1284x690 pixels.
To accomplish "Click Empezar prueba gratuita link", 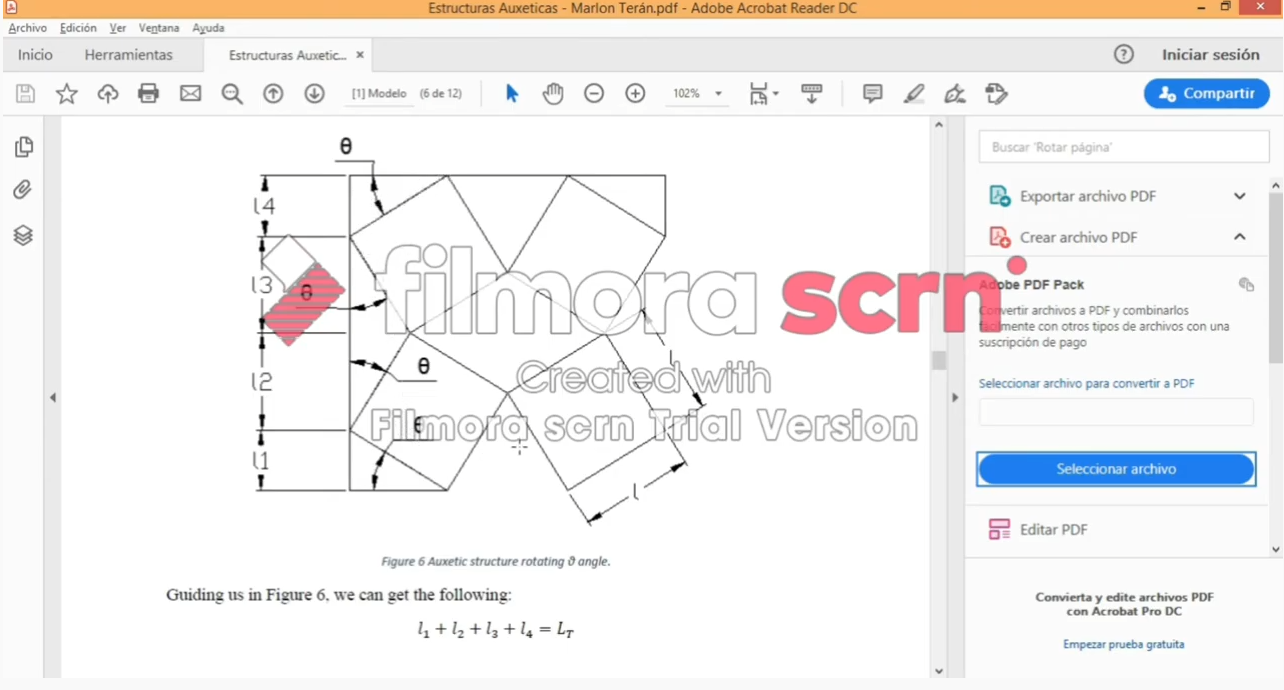I will (x=1124, y=645).
